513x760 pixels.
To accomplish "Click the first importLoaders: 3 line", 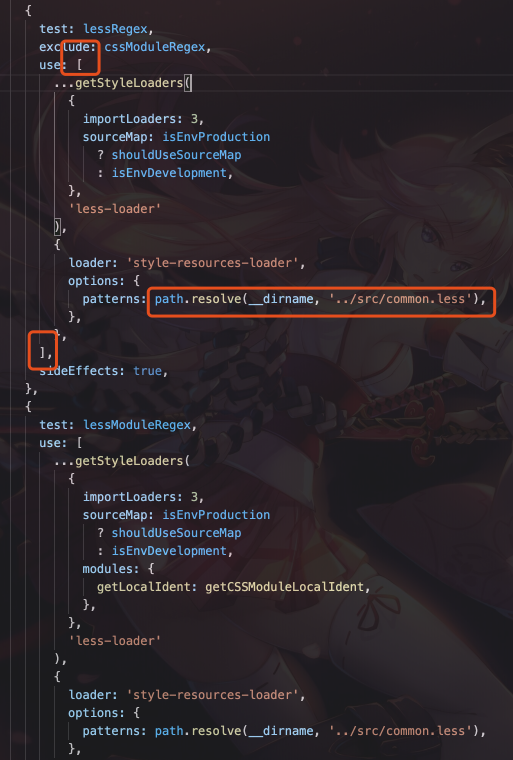I will pos(143,119).
